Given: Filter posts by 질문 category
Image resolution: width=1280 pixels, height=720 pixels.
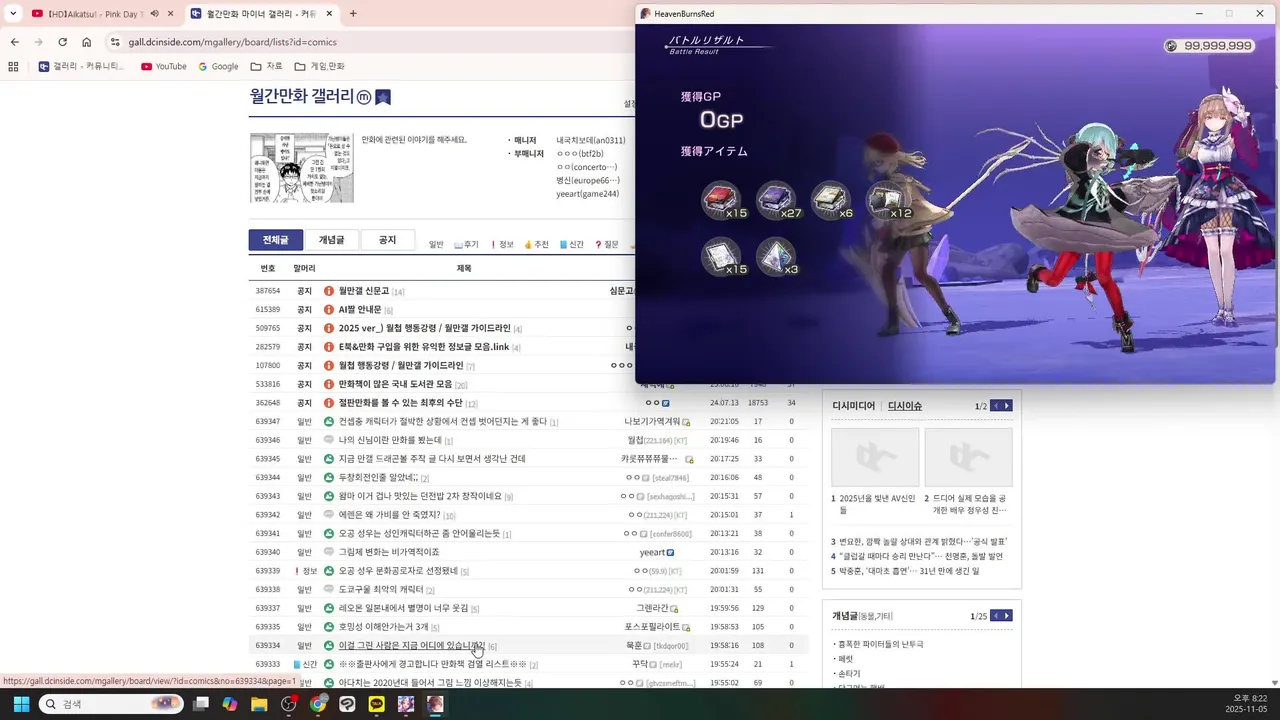Looking at the screenshot, I should click(607, 244).
